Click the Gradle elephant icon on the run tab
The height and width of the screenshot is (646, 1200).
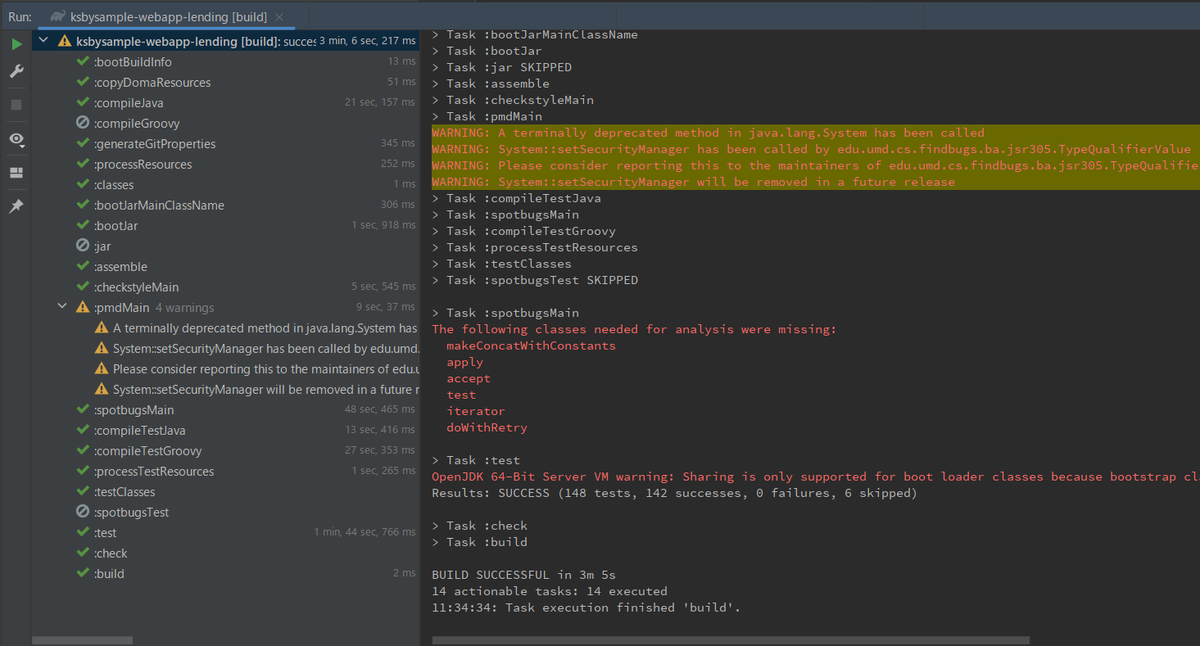[58, 16]
